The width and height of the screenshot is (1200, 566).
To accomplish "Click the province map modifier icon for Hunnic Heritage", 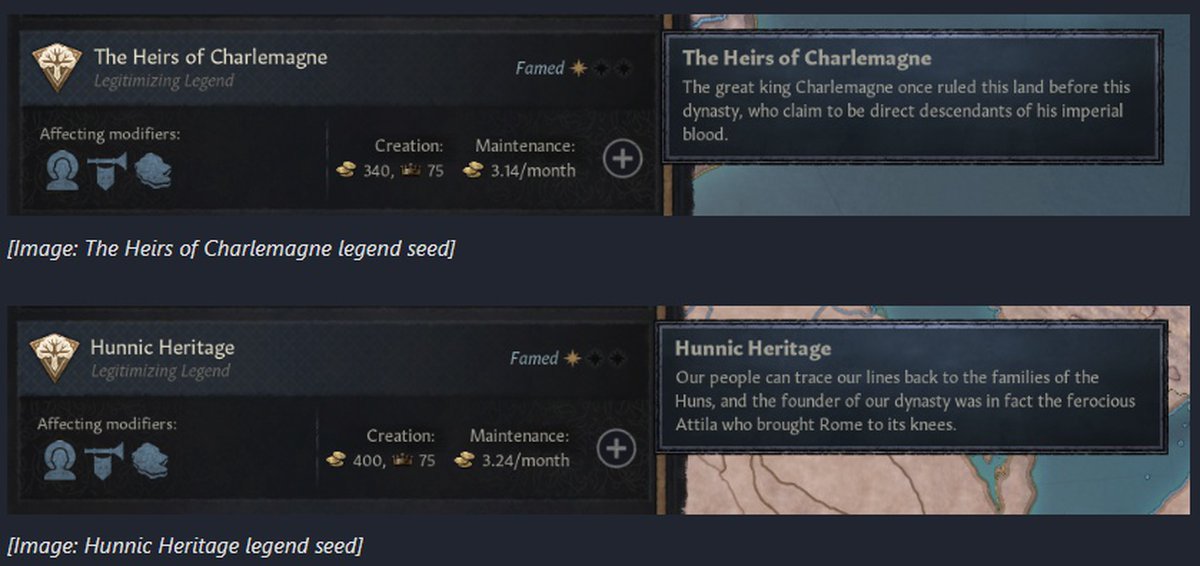I will (x=149, y=460).
